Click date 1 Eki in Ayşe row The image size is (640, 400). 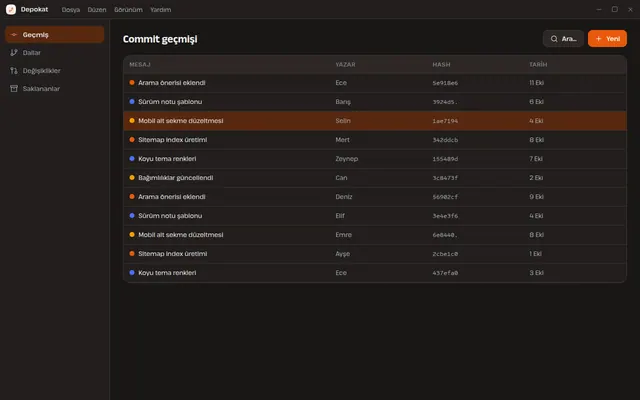(x=536, y=253)
